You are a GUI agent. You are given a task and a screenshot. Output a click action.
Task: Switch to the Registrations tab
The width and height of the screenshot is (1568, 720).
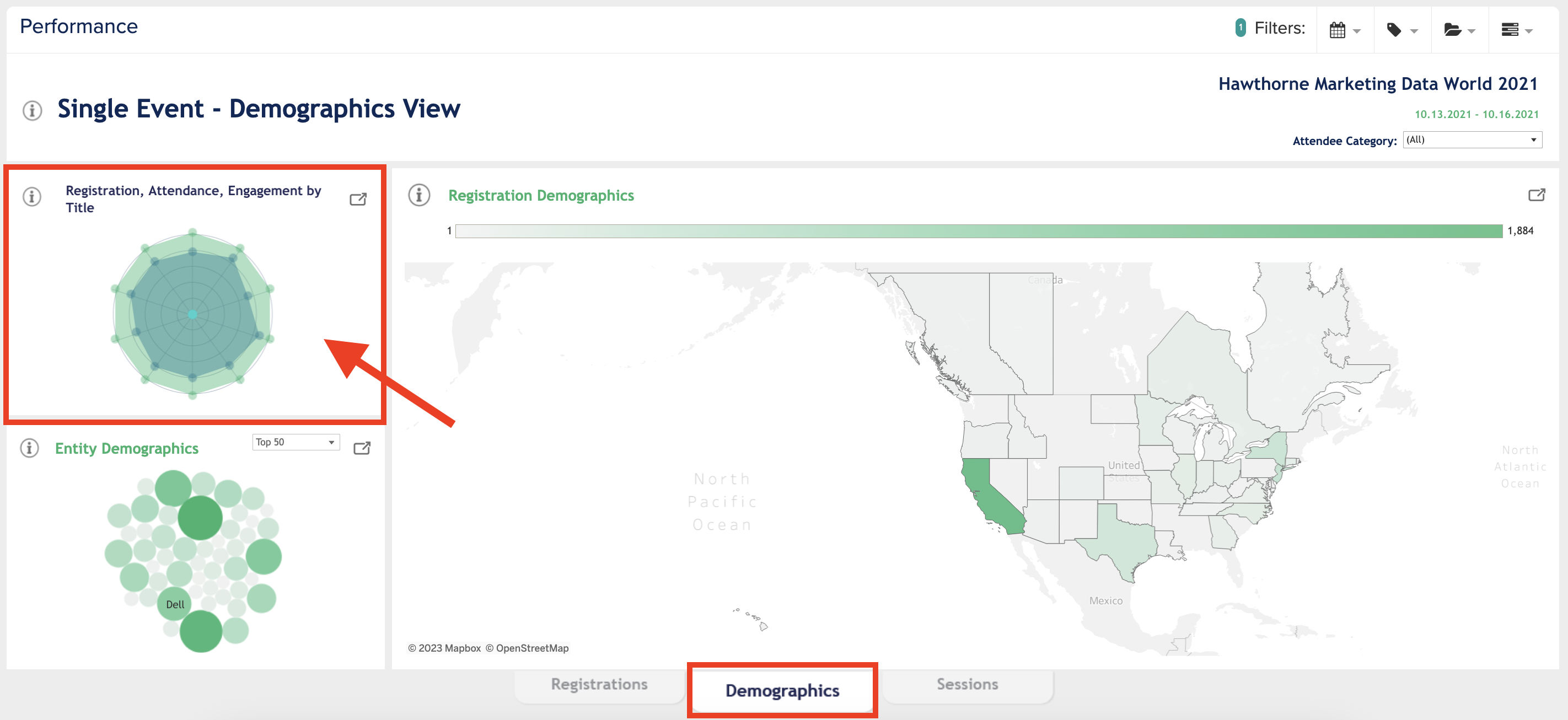pyautogui.click(x=599, y=685)
